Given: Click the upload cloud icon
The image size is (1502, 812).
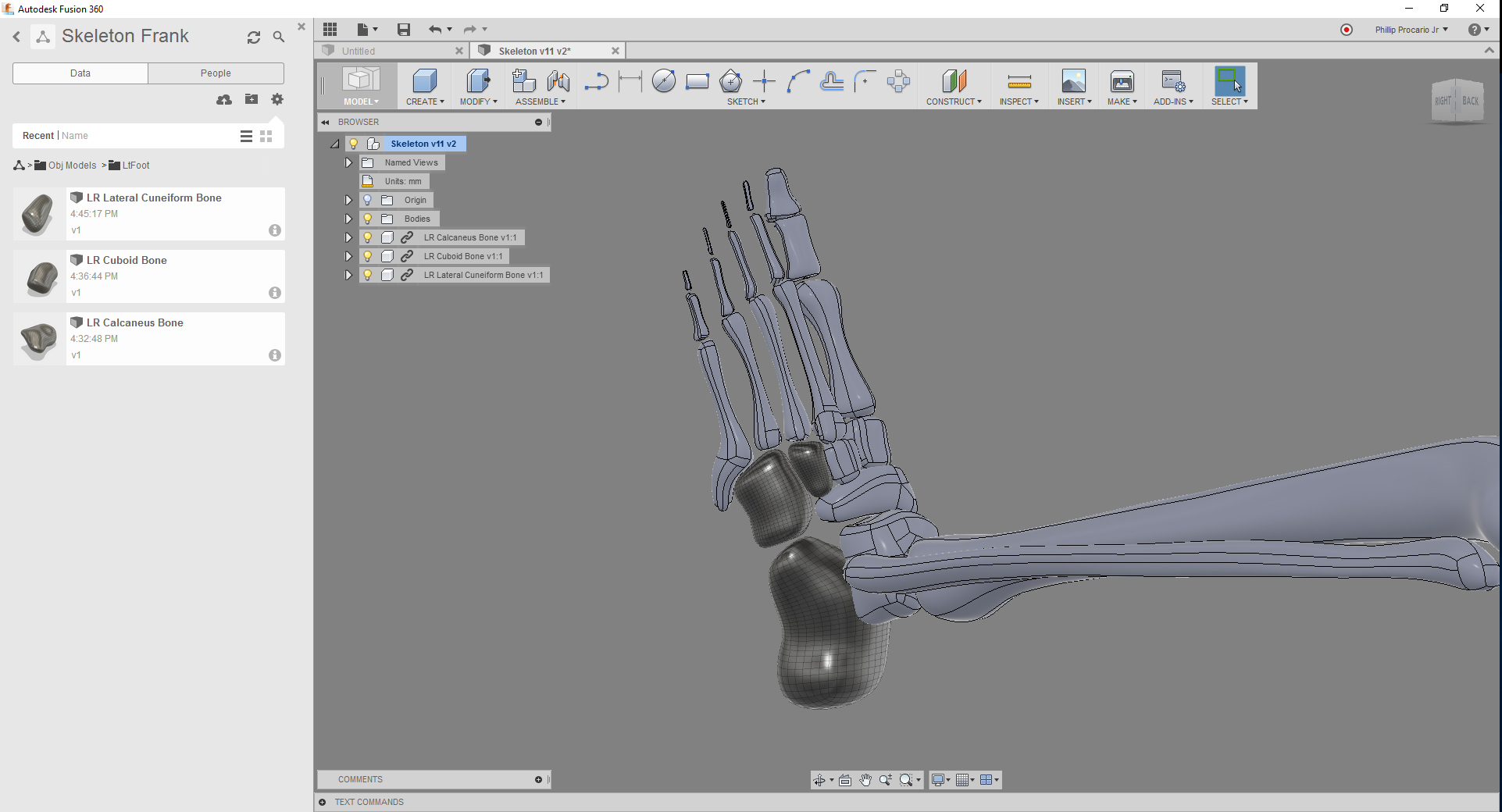Looking at the screenshot, I should [x=224, y=99].
